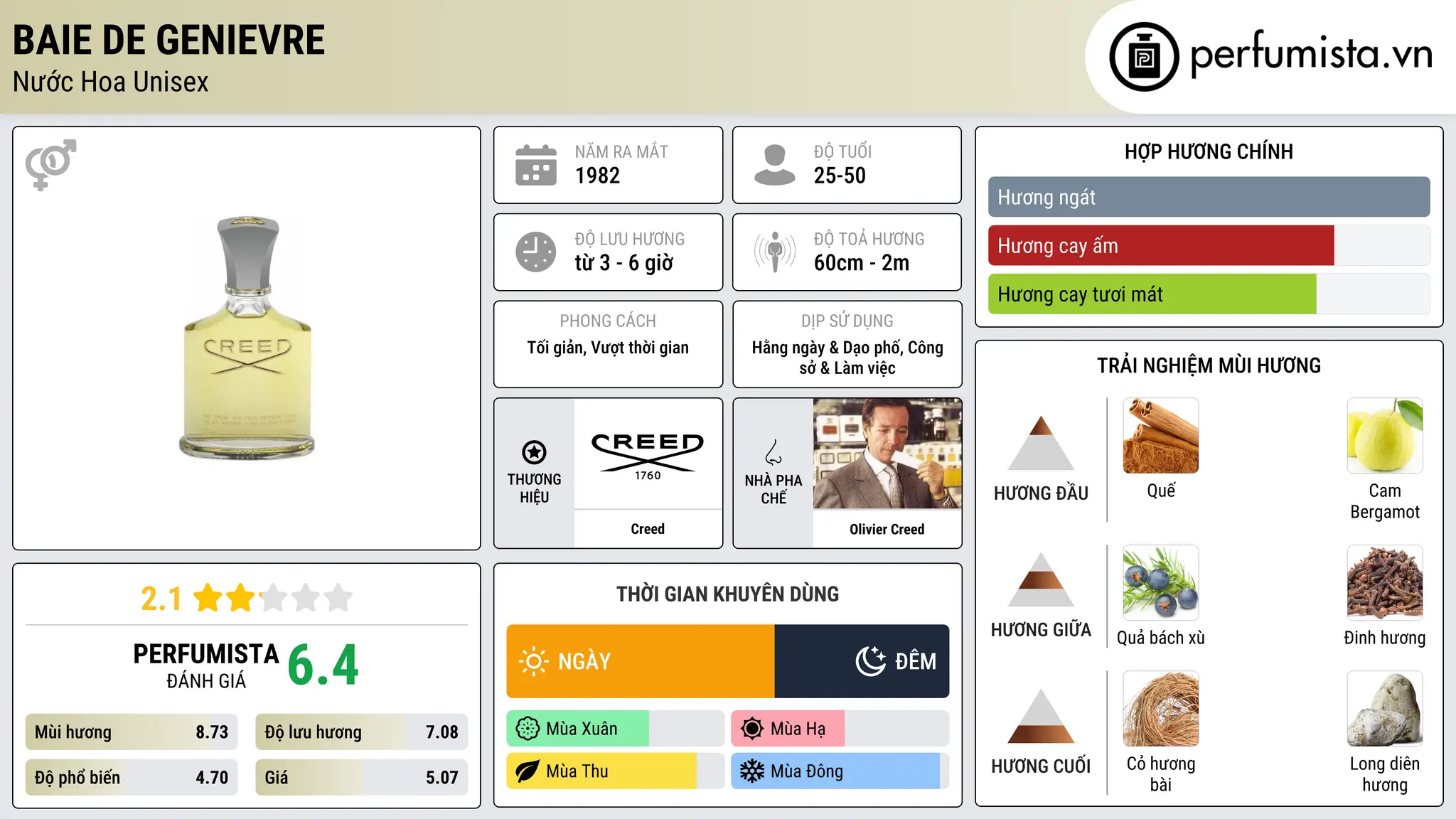
Task: Select the Cỏ hương bài vetiver image
Action: (x=1161, y=709)
